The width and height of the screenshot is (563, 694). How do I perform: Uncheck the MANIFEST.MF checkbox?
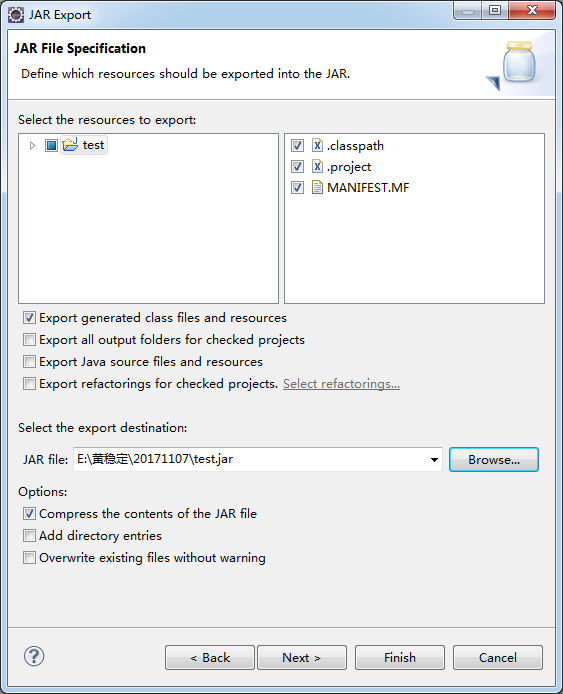pyautogui.click(x=297, y=187)
